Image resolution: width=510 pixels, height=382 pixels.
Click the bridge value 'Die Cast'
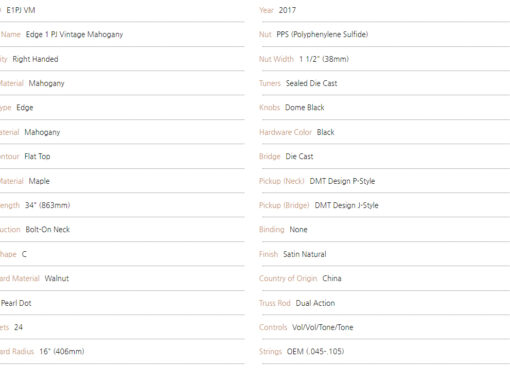[x=299, y=156]
